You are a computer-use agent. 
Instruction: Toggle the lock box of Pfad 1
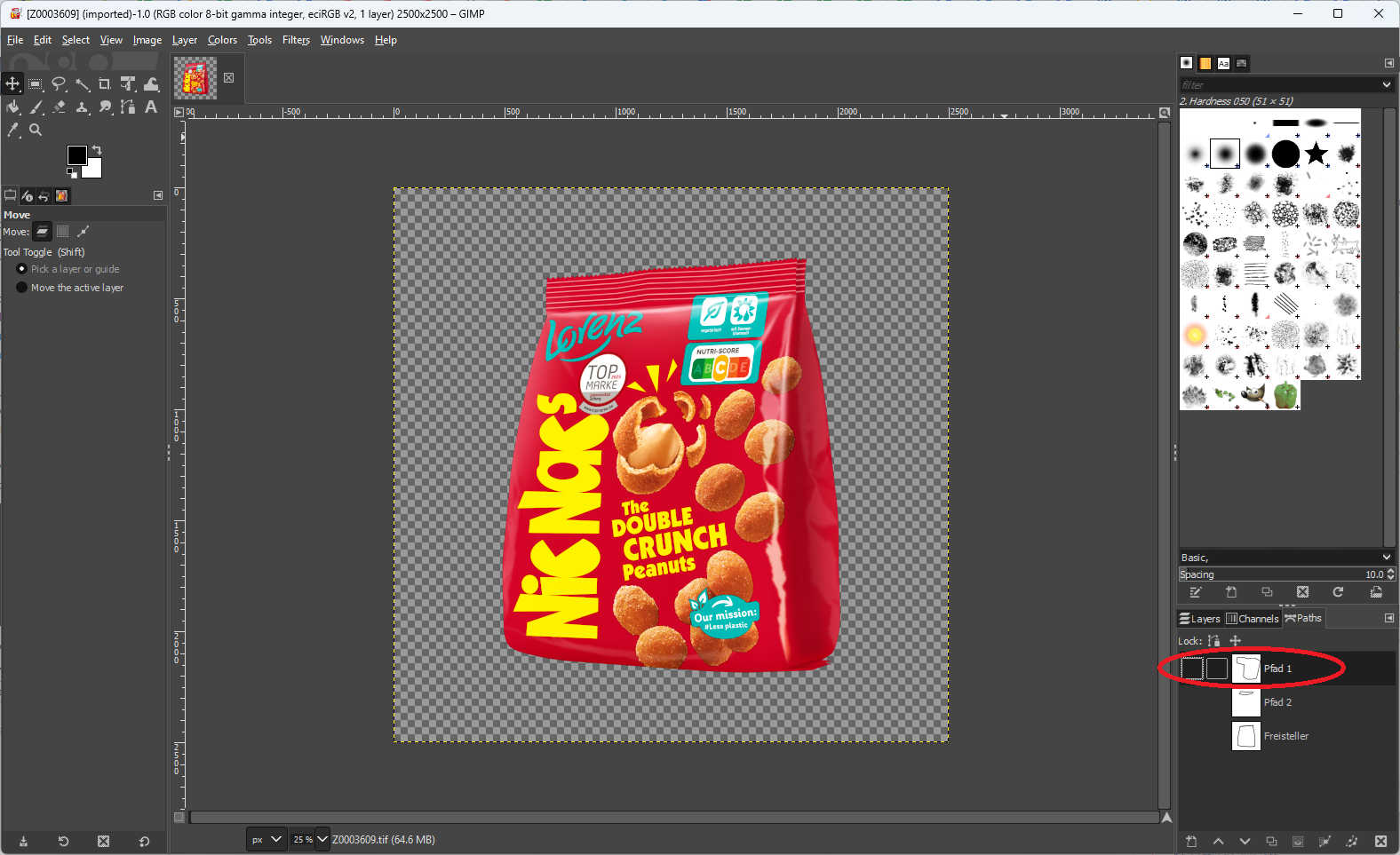(x=1217, y=669)
